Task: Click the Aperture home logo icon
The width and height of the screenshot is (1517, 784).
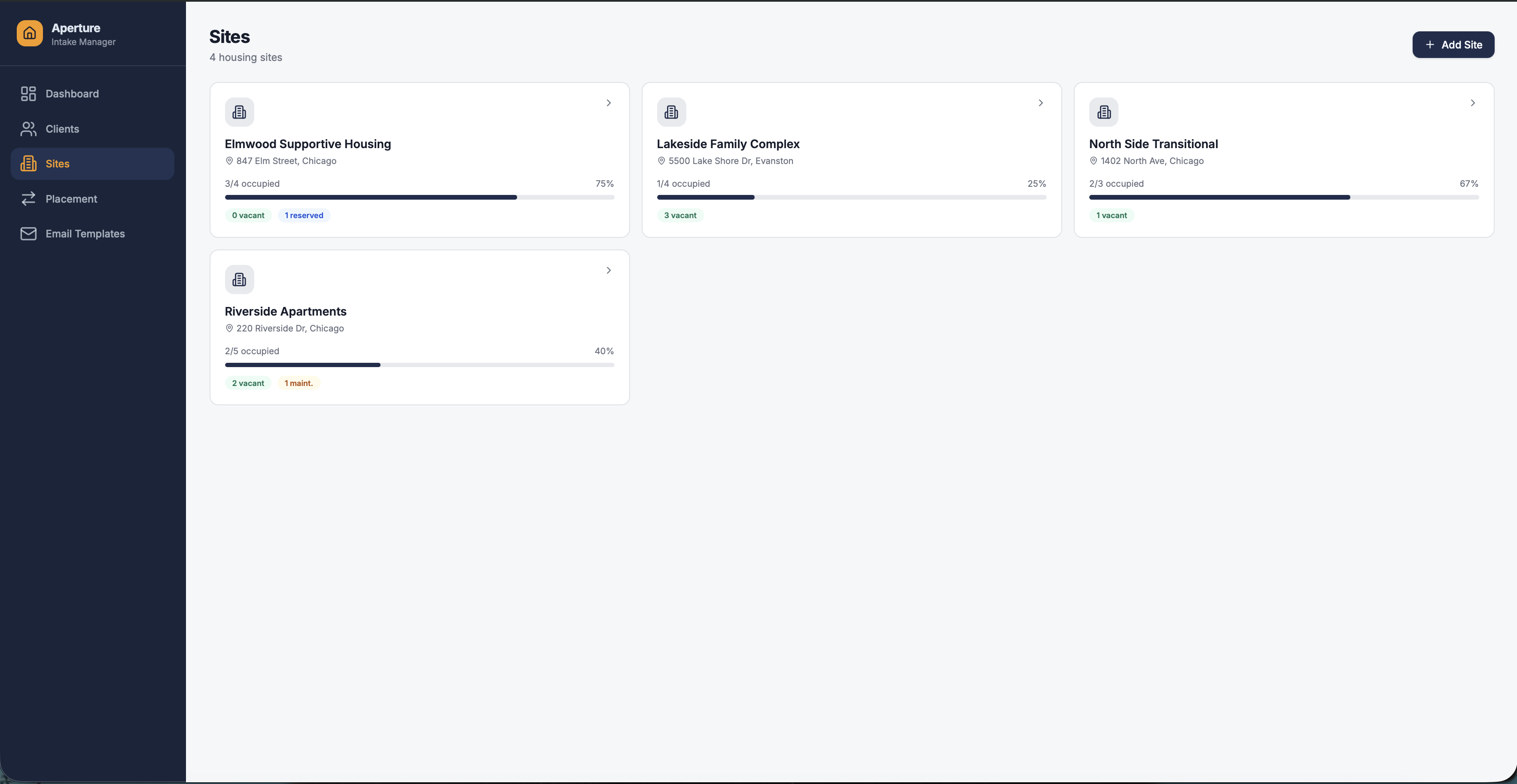Action: point(30,33)
